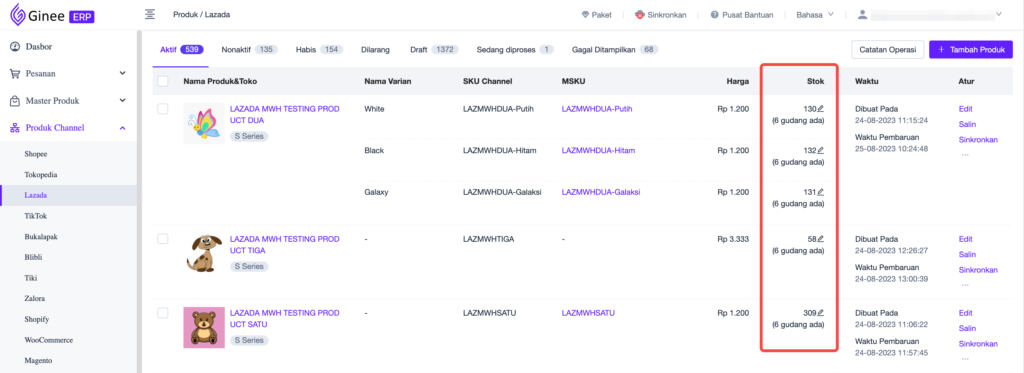Collapse the Produk Channel menu chevron
The image size is (1024, 373).
pyautogui.click(x=122, y=128)
